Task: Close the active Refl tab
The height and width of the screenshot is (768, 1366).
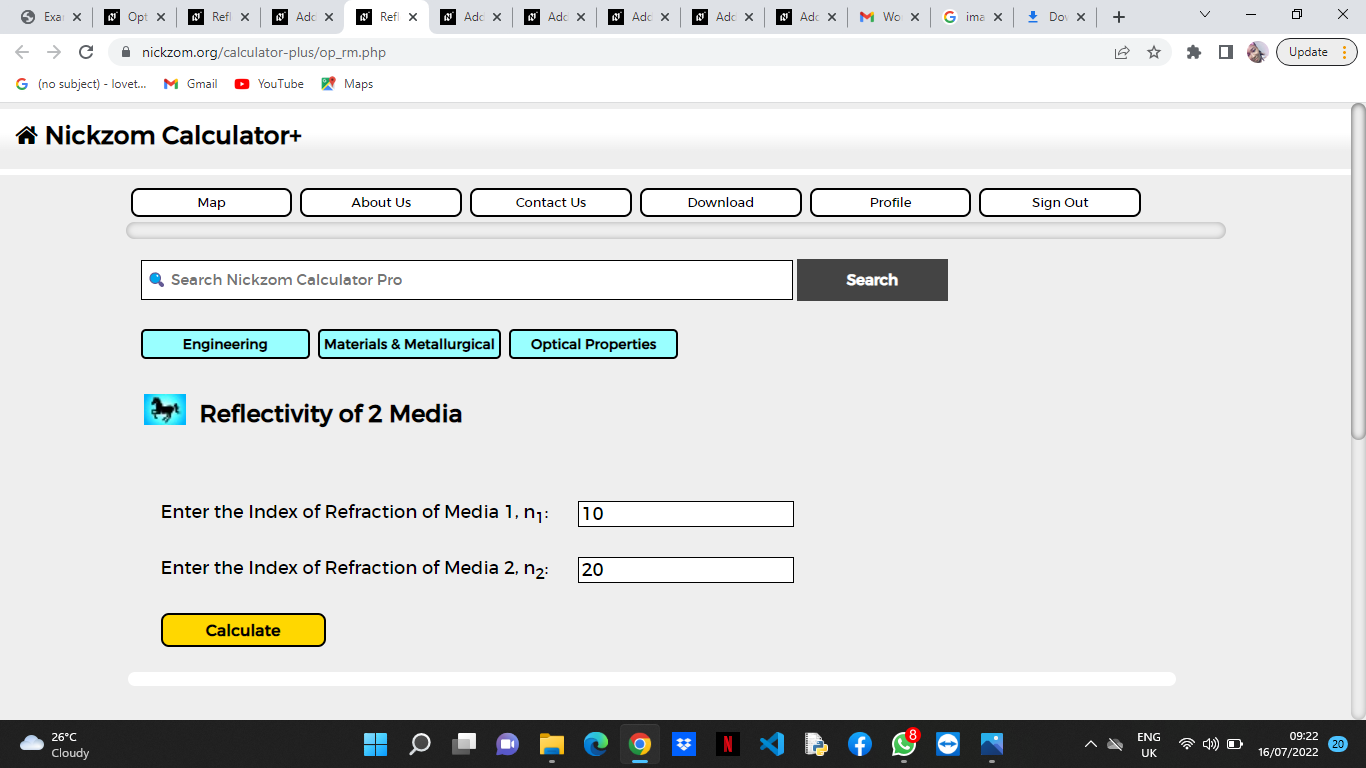Action: coord(413,17)
